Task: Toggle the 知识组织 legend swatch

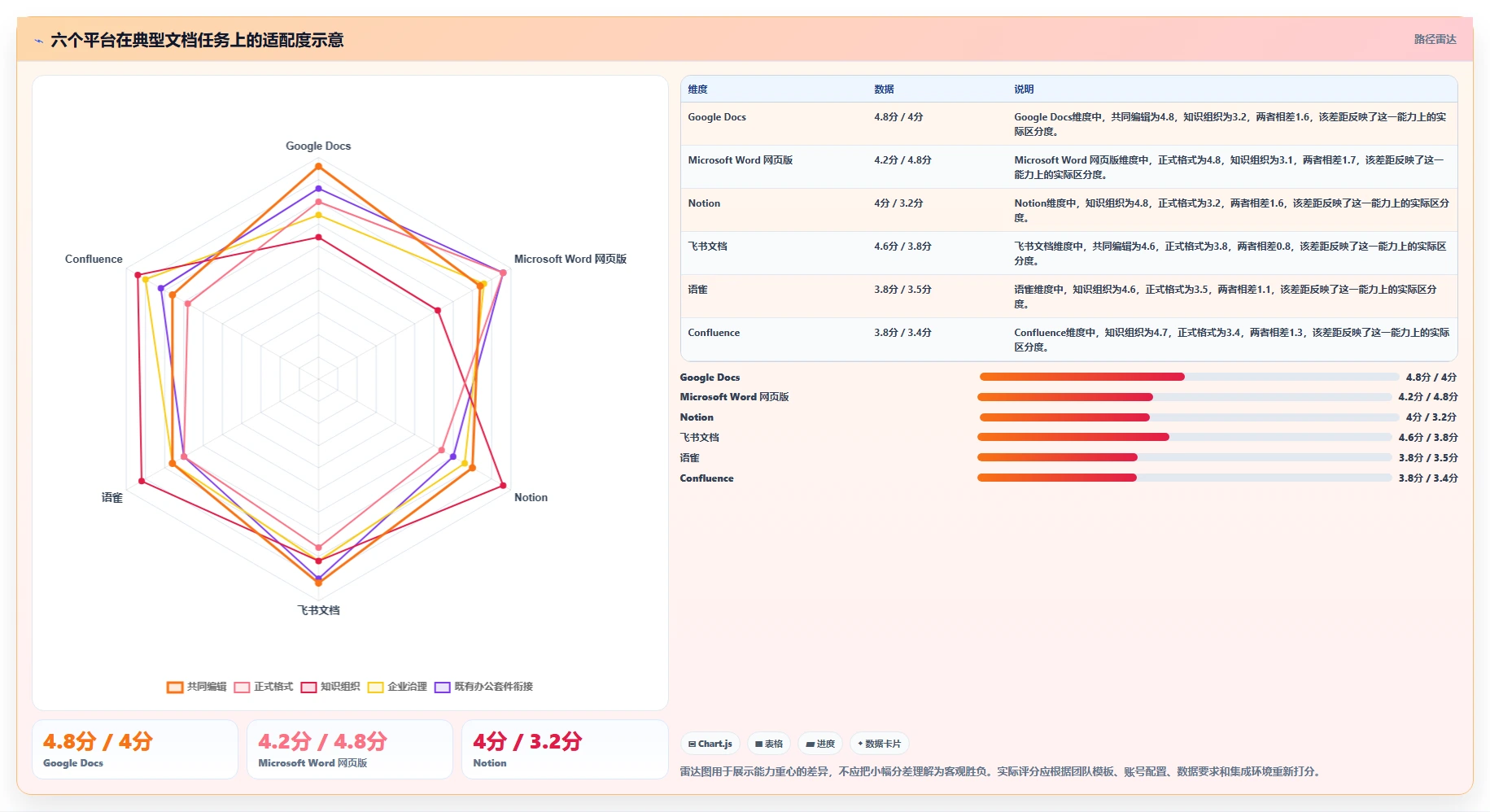Action: [308, 687]
